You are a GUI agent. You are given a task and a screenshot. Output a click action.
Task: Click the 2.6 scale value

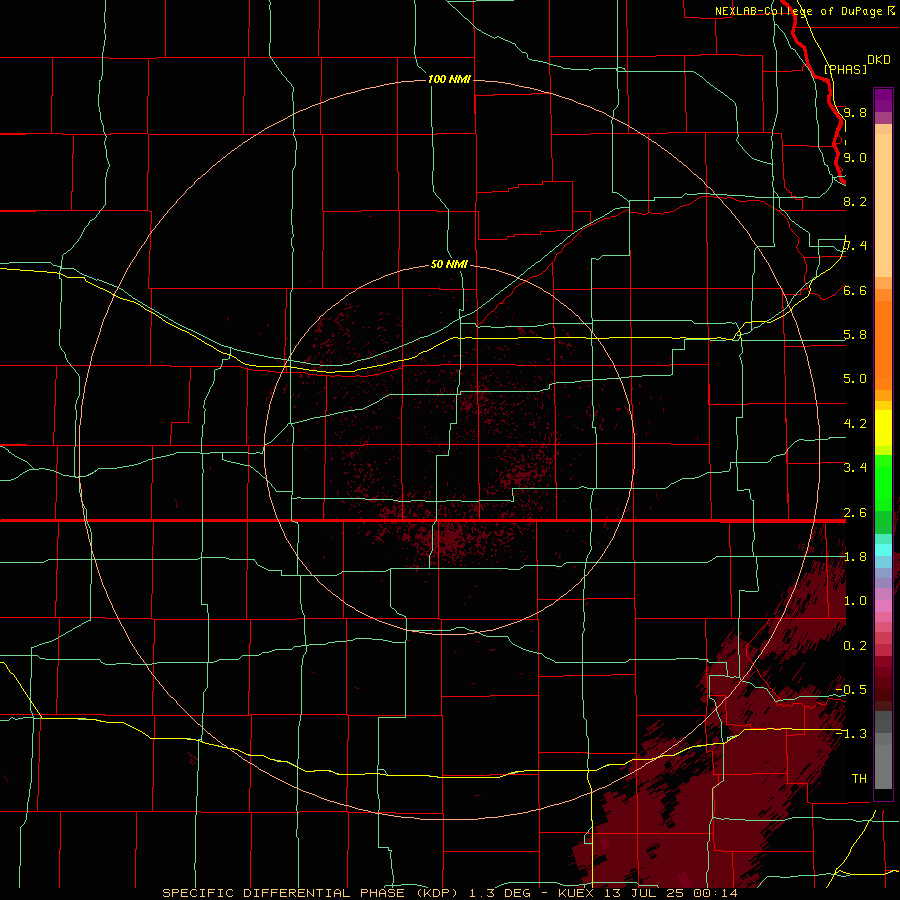(x=855, y=513)
